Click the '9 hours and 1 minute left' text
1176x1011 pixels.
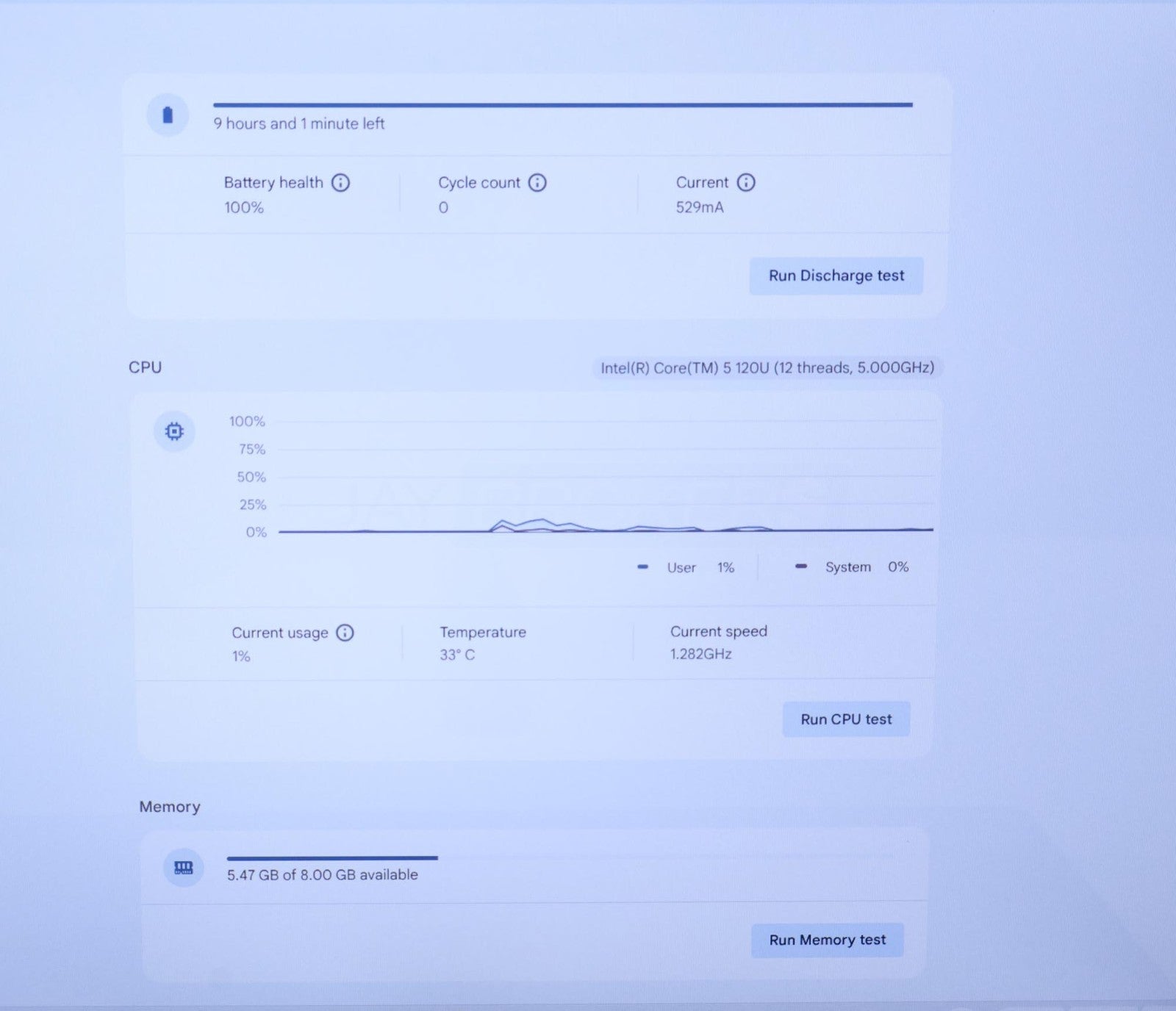[x=299, y=123]
